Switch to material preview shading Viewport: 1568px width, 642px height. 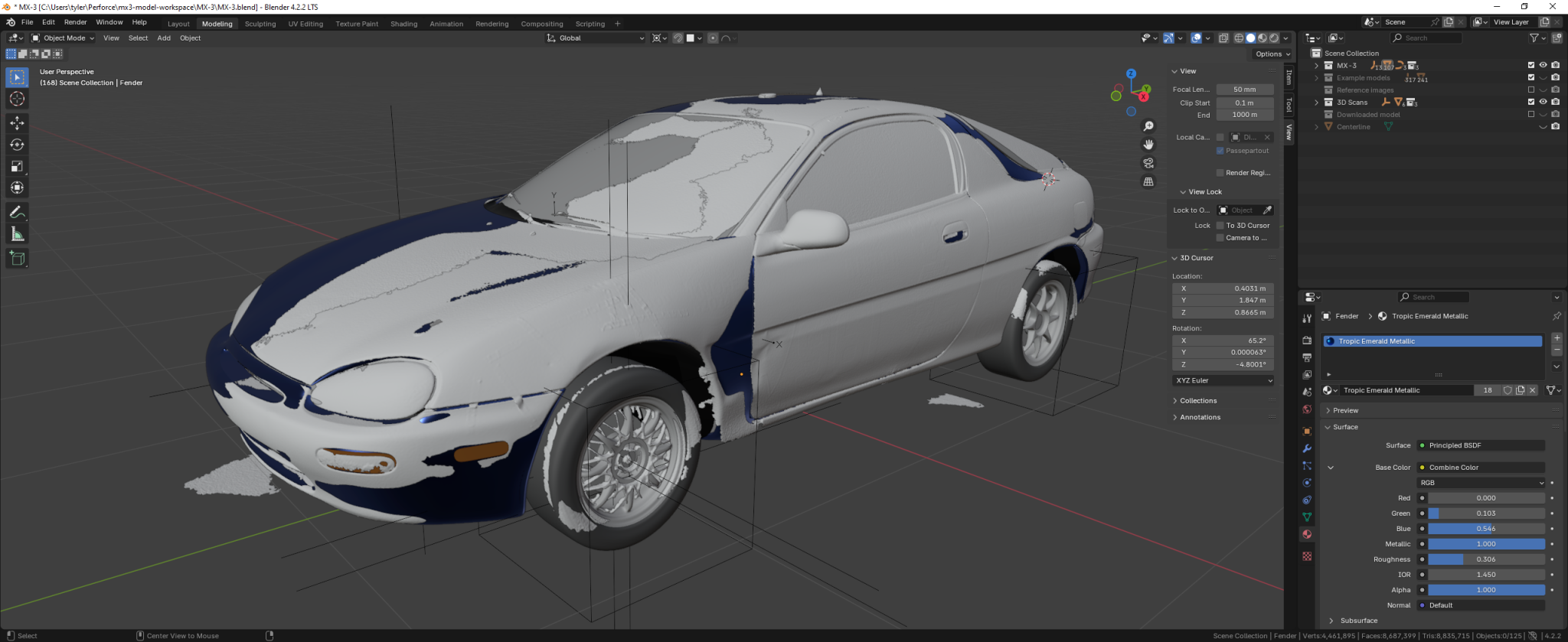(1263, 38)
